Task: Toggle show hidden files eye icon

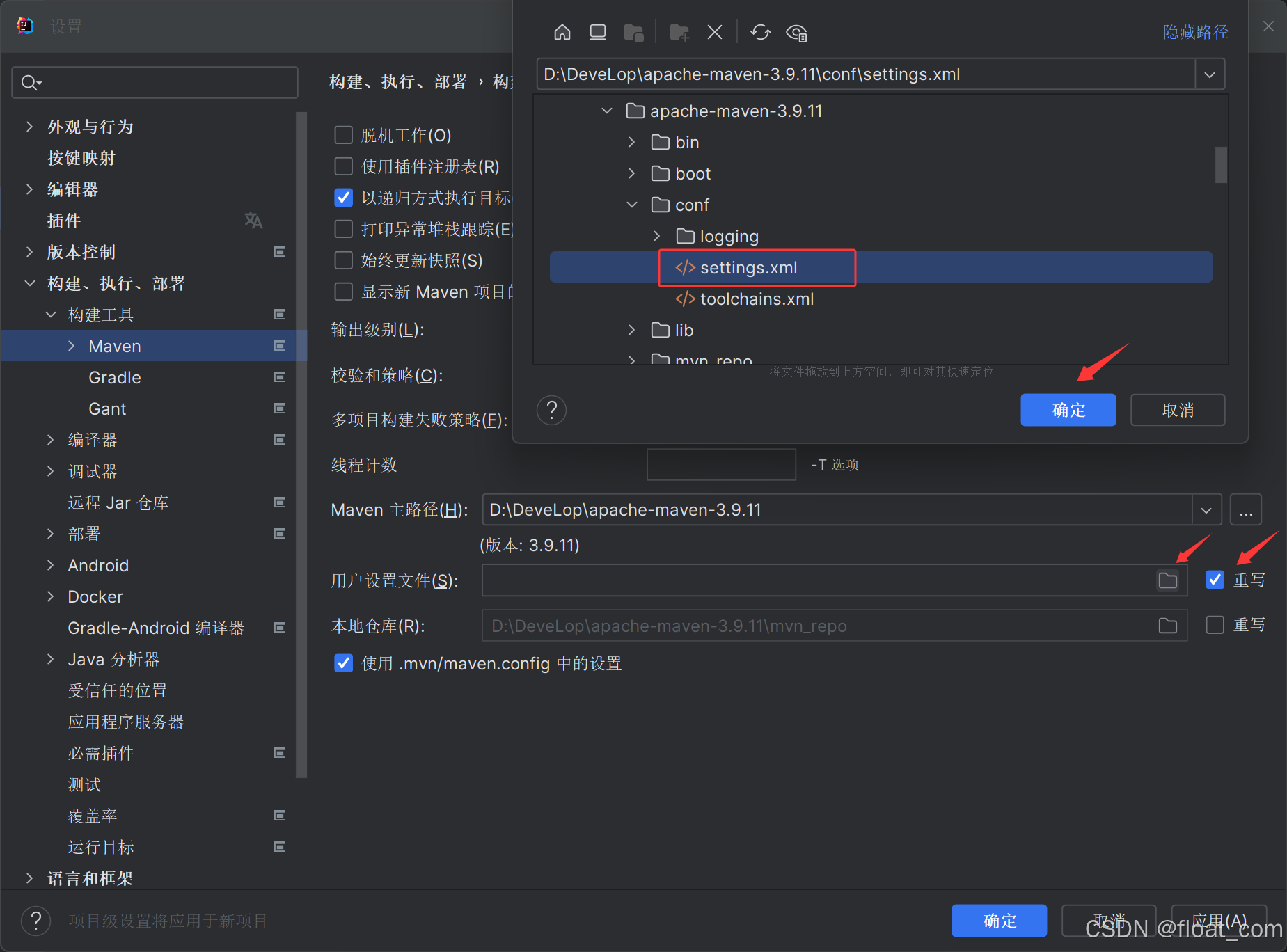Action: click(796, 33)
